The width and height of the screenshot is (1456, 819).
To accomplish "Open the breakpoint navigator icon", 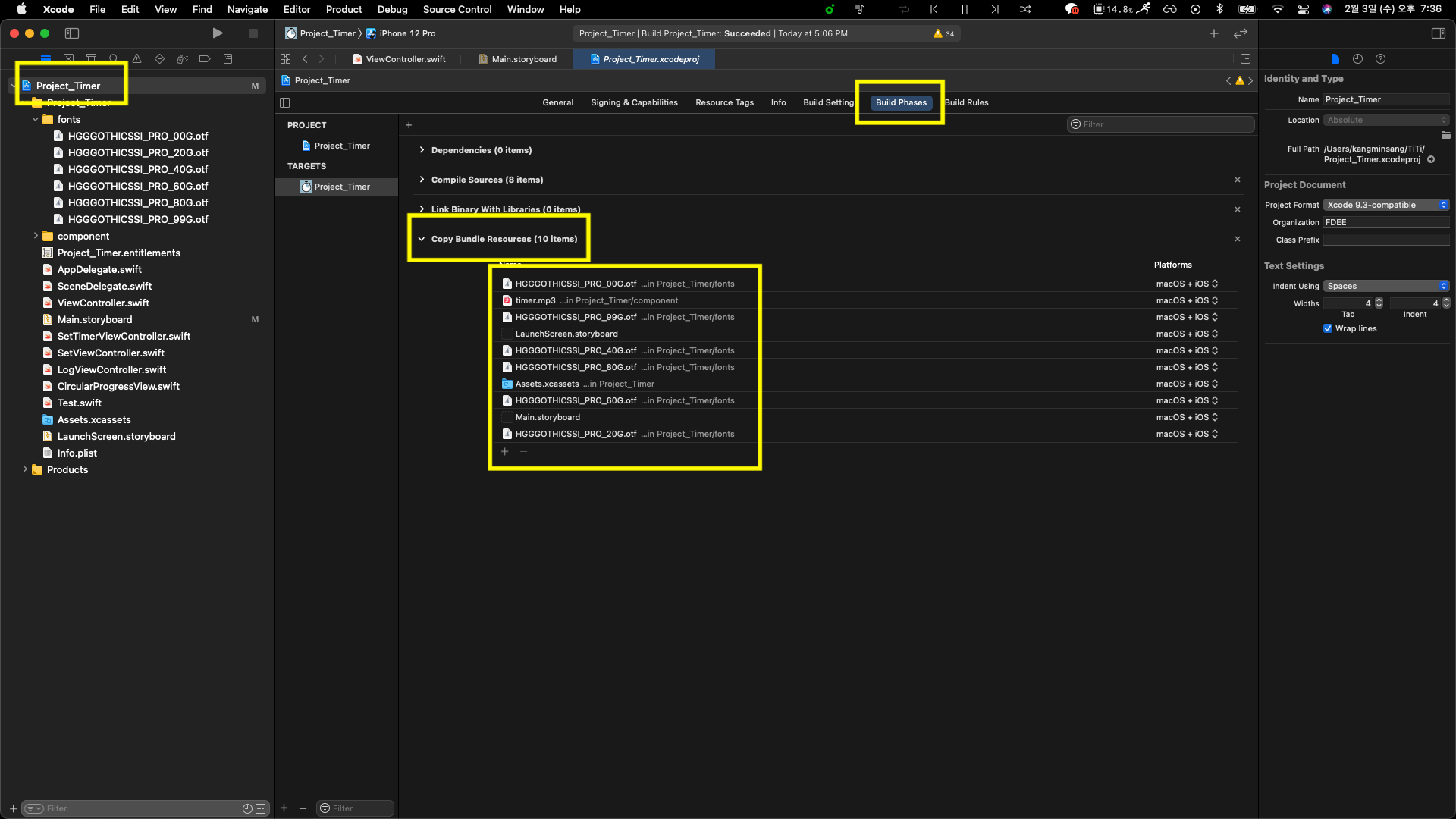I will (205, 58).
